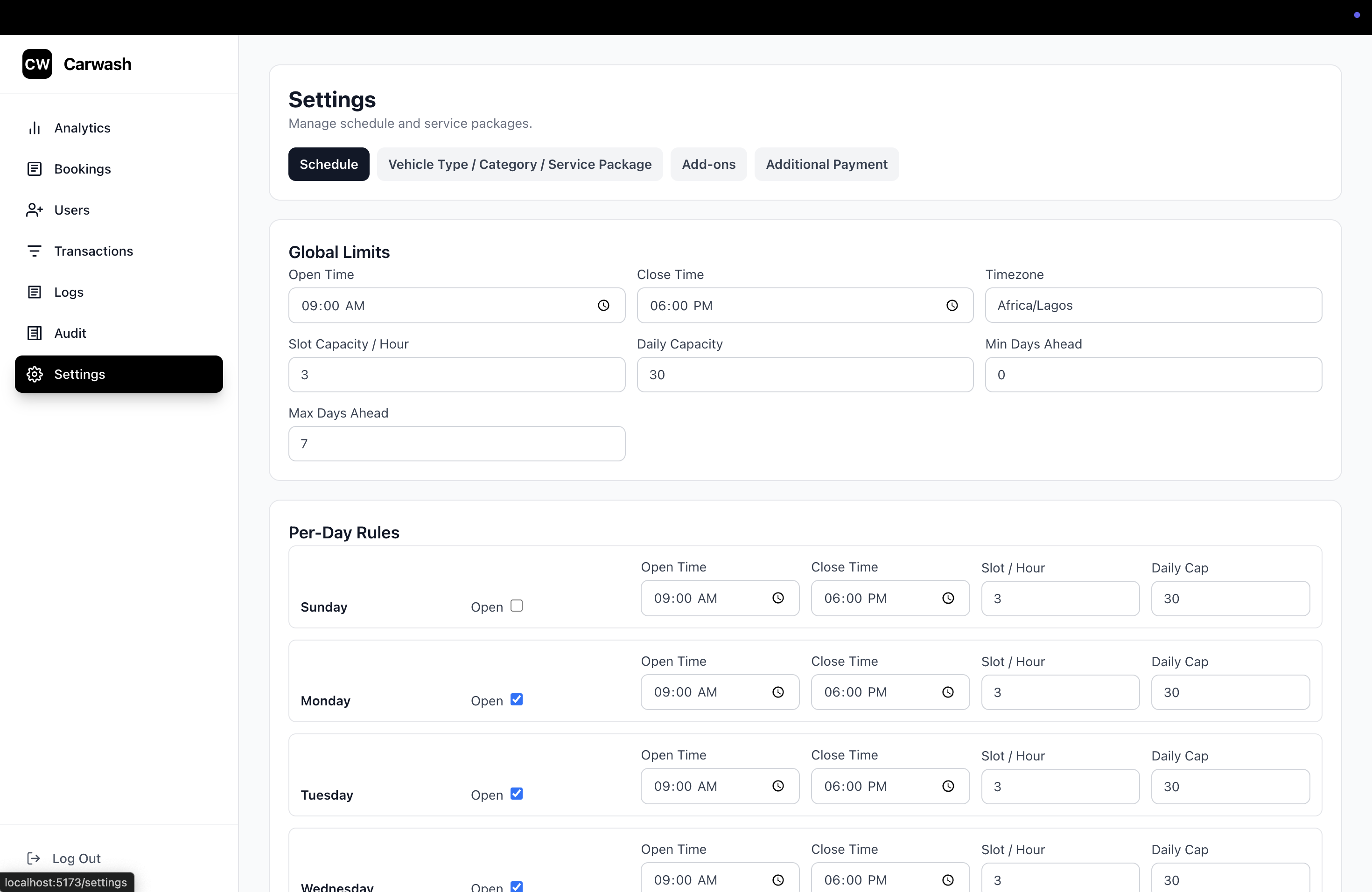This screenshot has width=1372, height=892.
Task: Click the Transactions filter icon
Action: [35, 251]
